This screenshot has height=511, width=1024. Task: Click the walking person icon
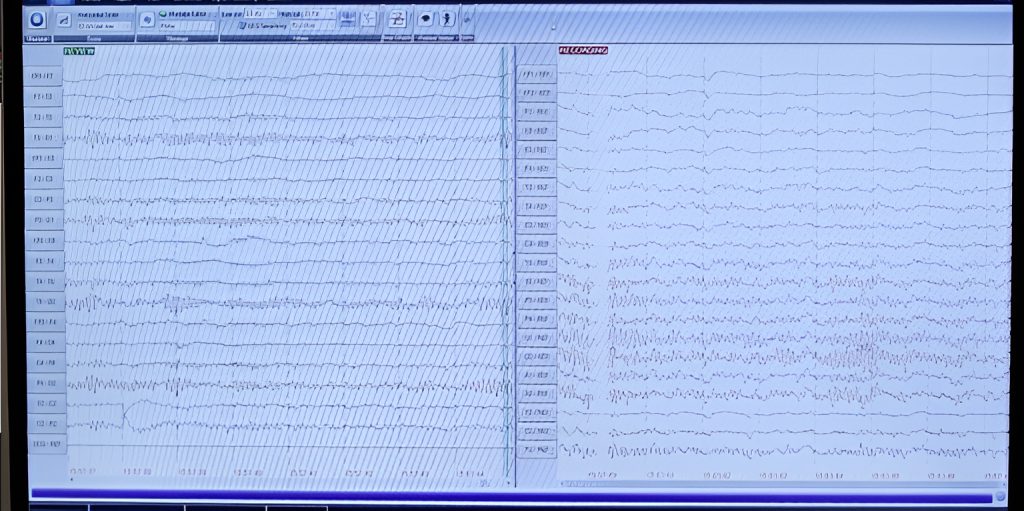coord(446,19)
